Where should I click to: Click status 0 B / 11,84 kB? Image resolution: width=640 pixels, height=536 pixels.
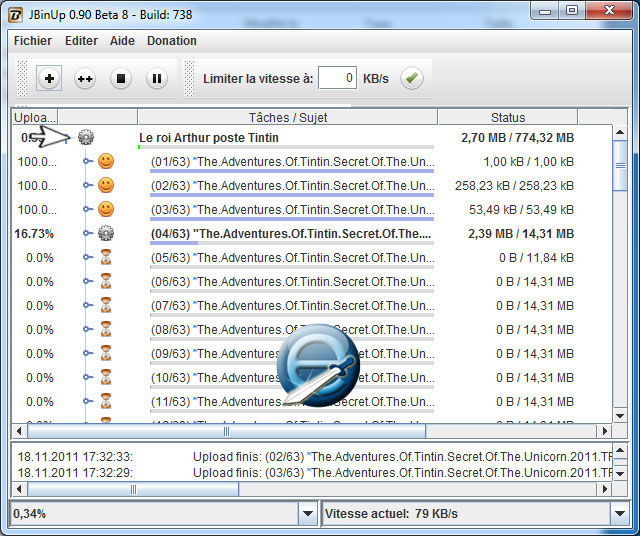point(536,258)
